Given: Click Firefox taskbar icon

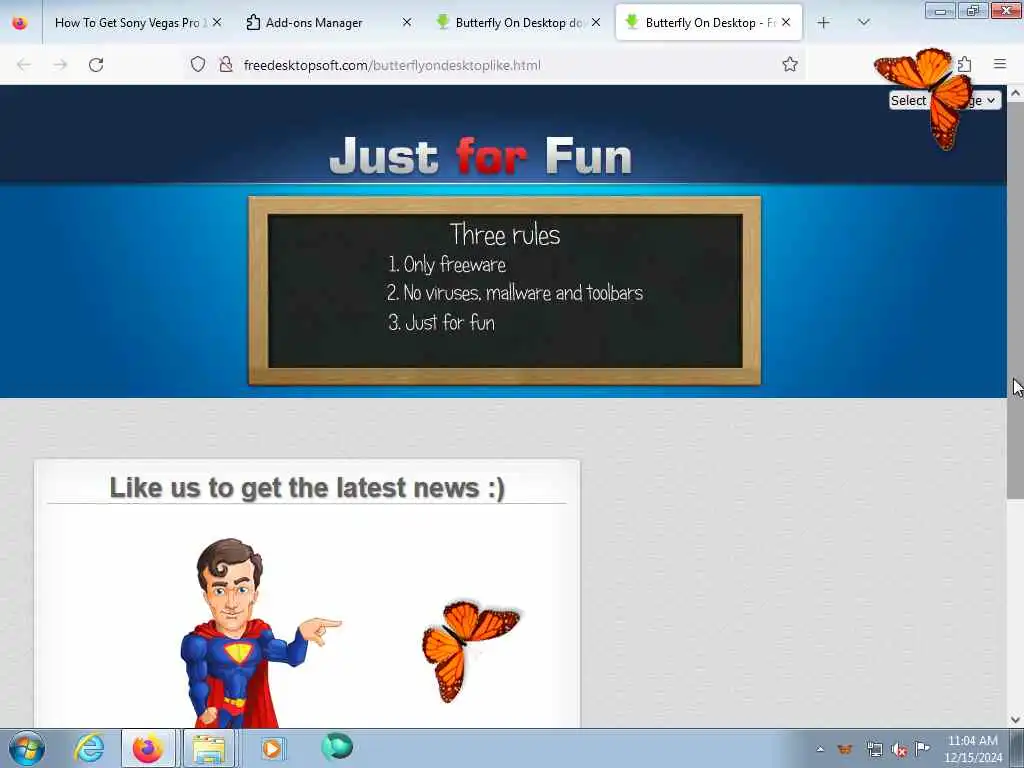Looking at the screenshot, I should 148,748.
